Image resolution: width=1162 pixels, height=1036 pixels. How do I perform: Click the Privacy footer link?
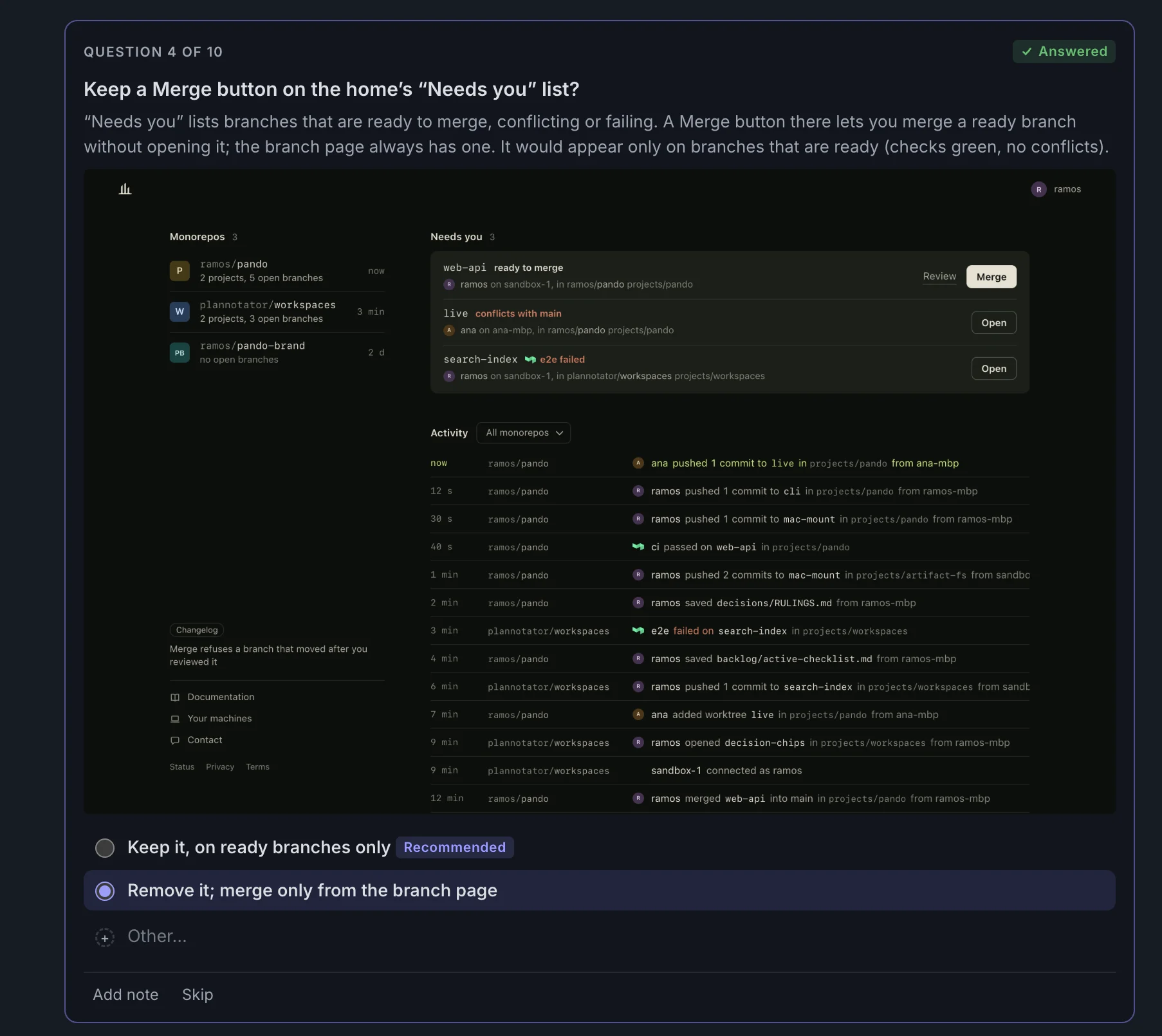coord(220,767)
